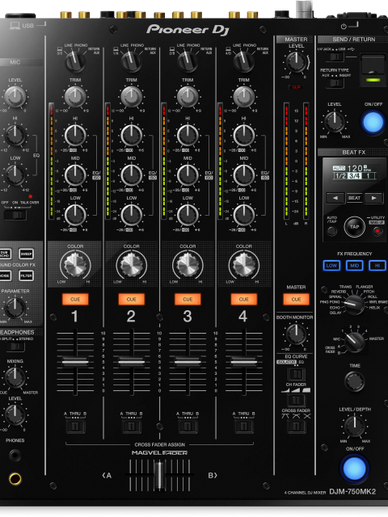This screenshot has width=388, height=517.
Task: Click the MASTER CUE button
Action: [x=296, y=299]
